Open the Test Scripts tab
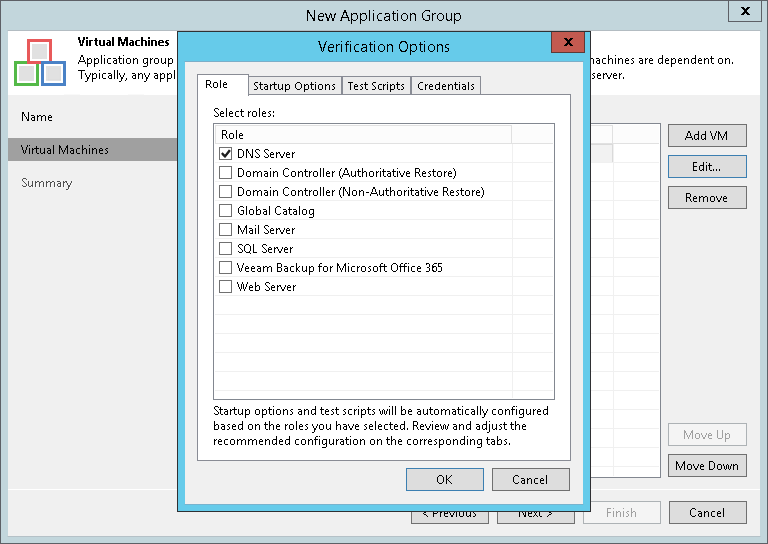This screenshot has height=544, width=768. pos(376,86)
